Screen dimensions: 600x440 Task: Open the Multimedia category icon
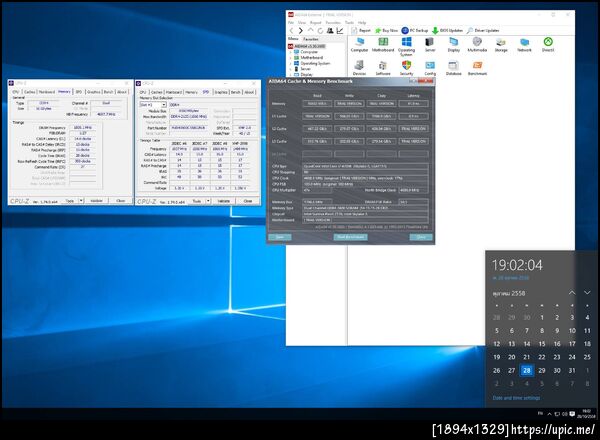point(477,44)
